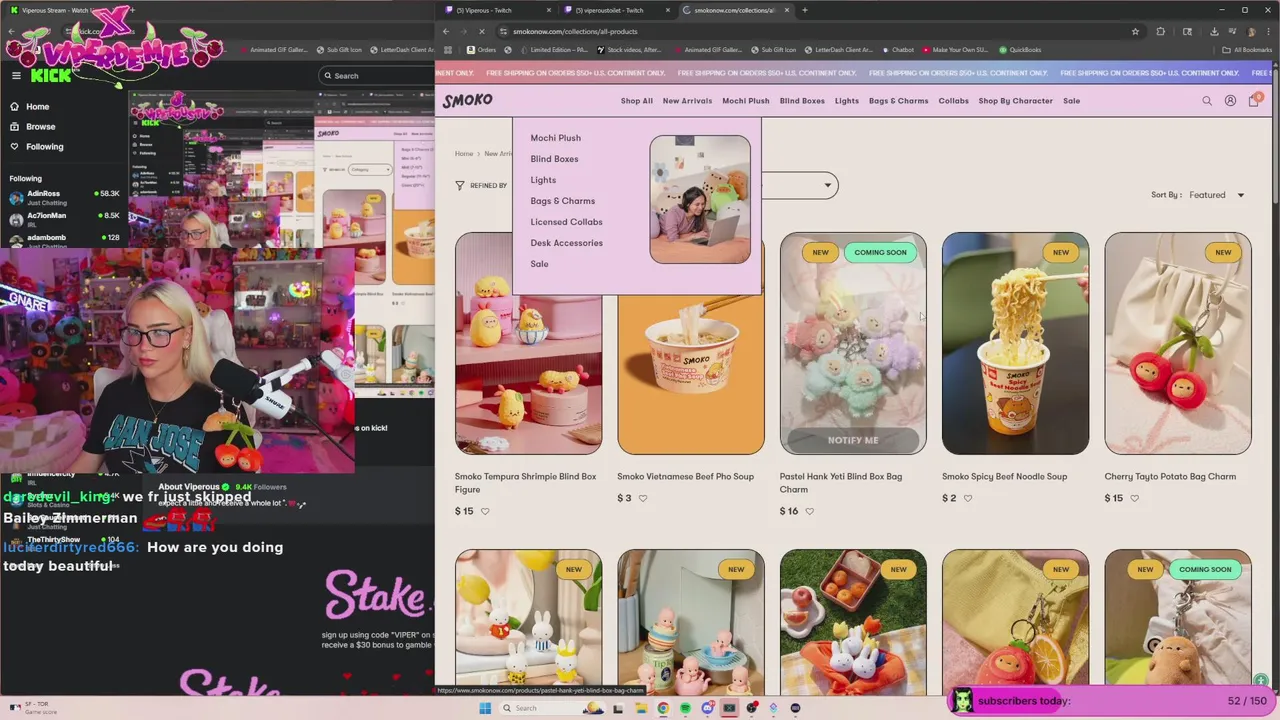1280x720 pixels.
Task: Open the Sale navigation item
Action: tap(1071, 101)
